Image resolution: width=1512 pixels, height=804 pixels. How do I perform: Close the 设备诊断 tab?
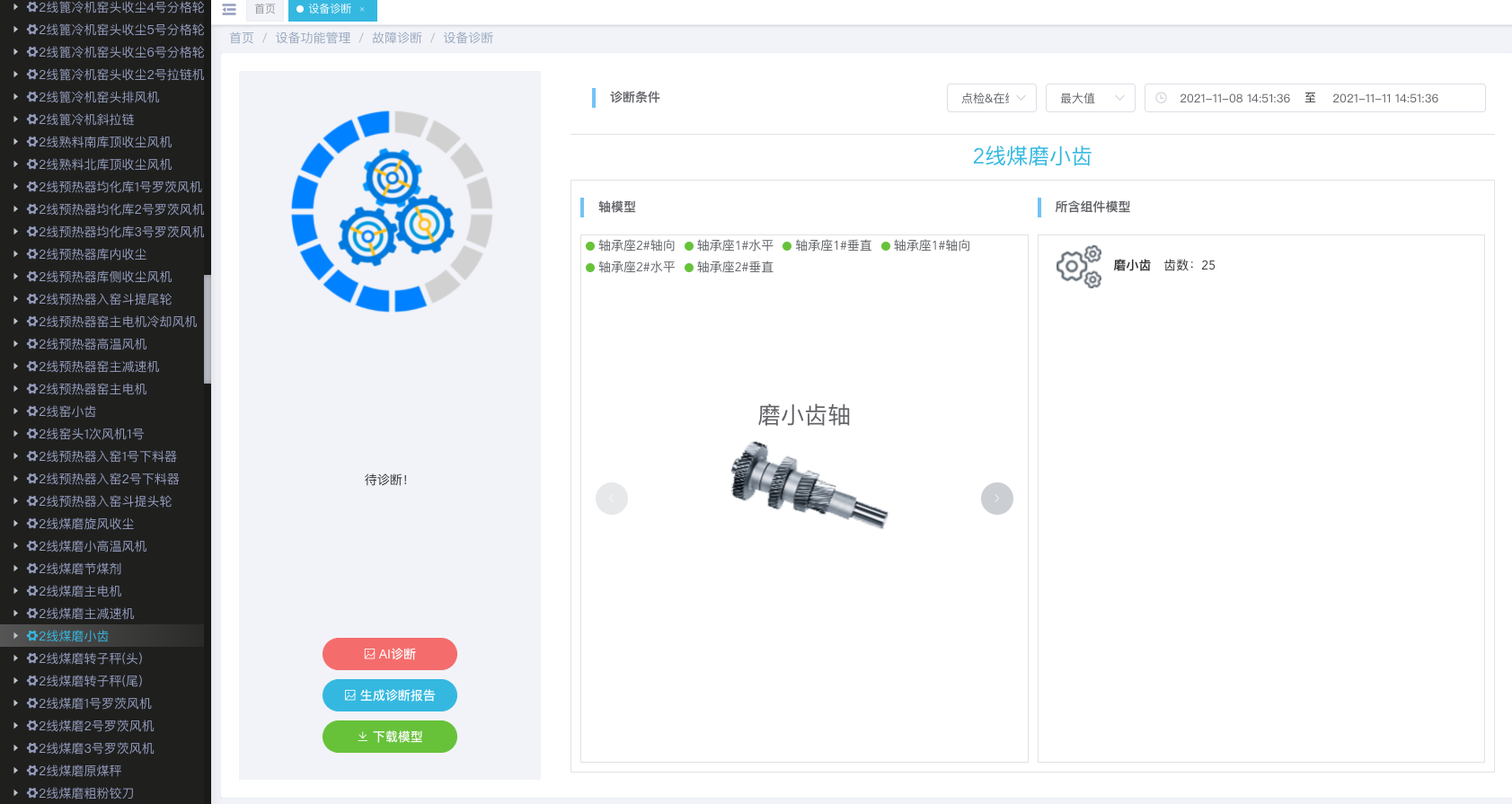coord(362,10)
